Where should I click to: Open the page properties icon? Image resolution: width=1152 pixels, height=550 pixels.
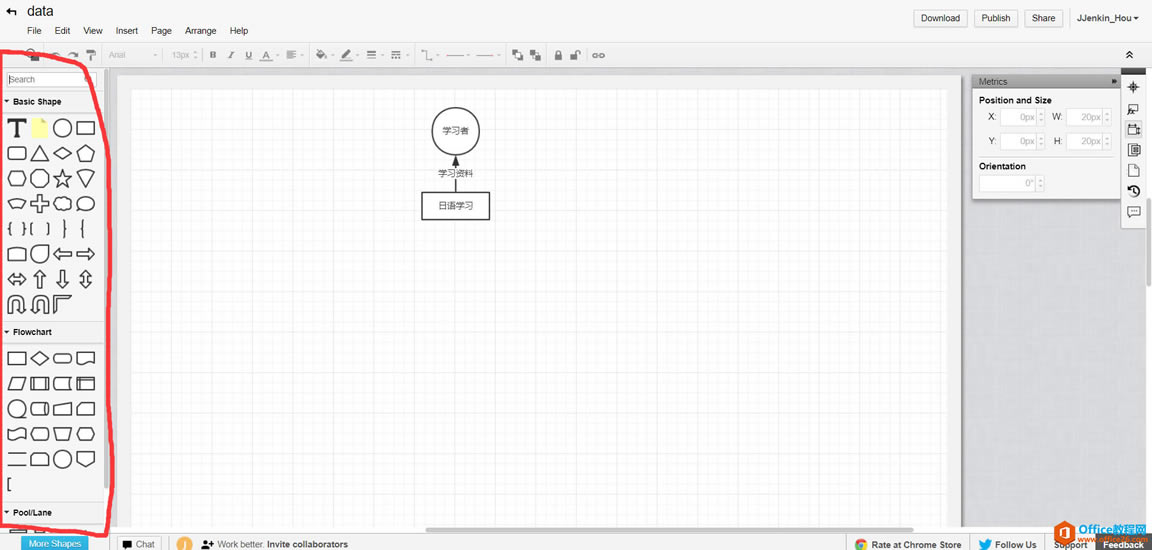pos(1134,170)
